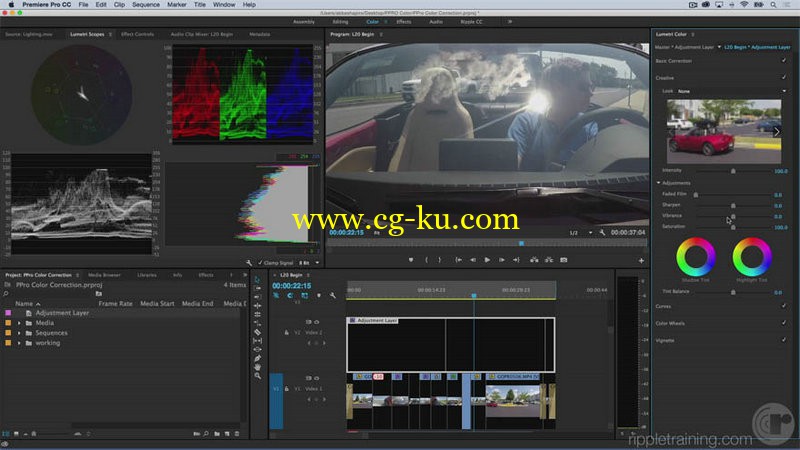The height and width of the screenshot is (450, 800).
Task: Open the Sequence menu
Action: coord(146,5)
